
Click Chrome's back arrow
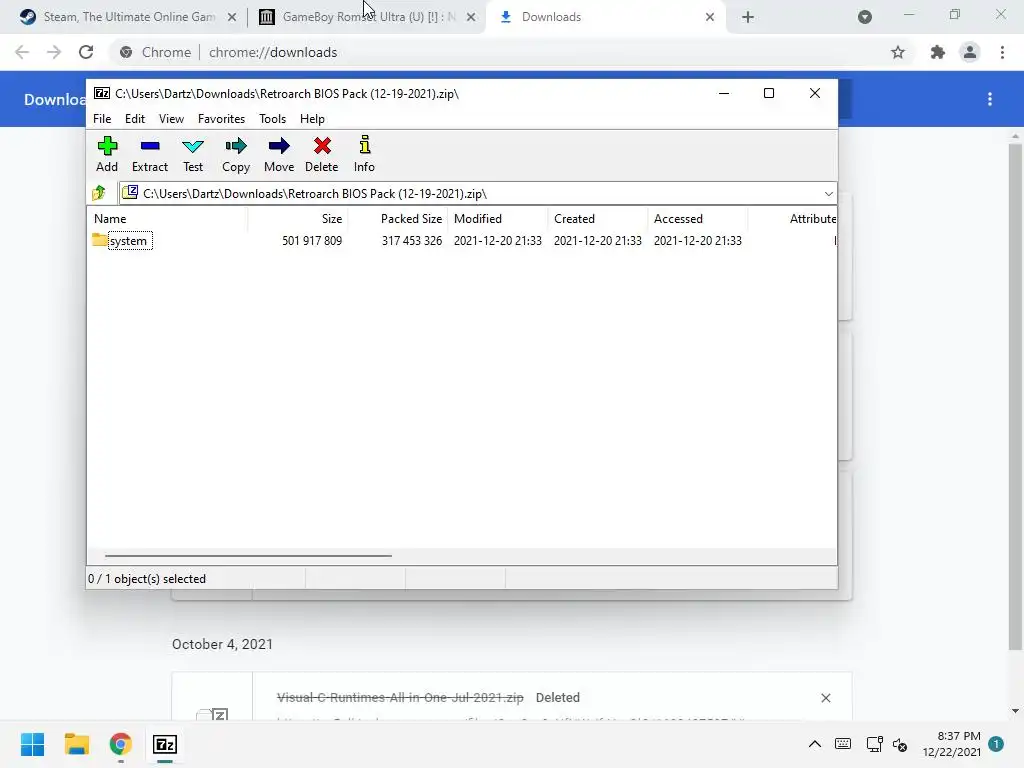[x=22, y=52]
